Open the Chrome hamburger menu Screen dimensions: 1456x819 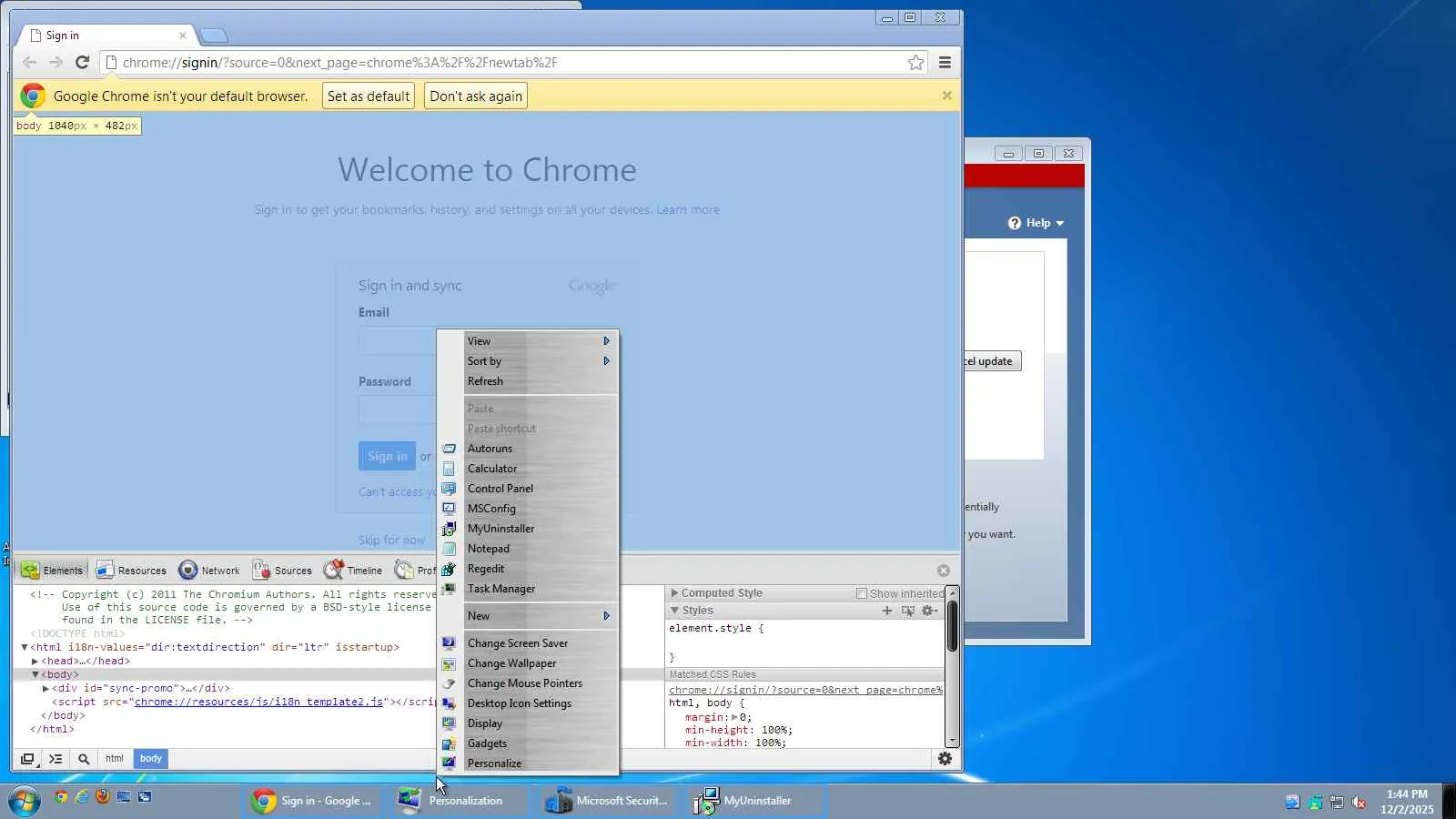pos(945,62)
